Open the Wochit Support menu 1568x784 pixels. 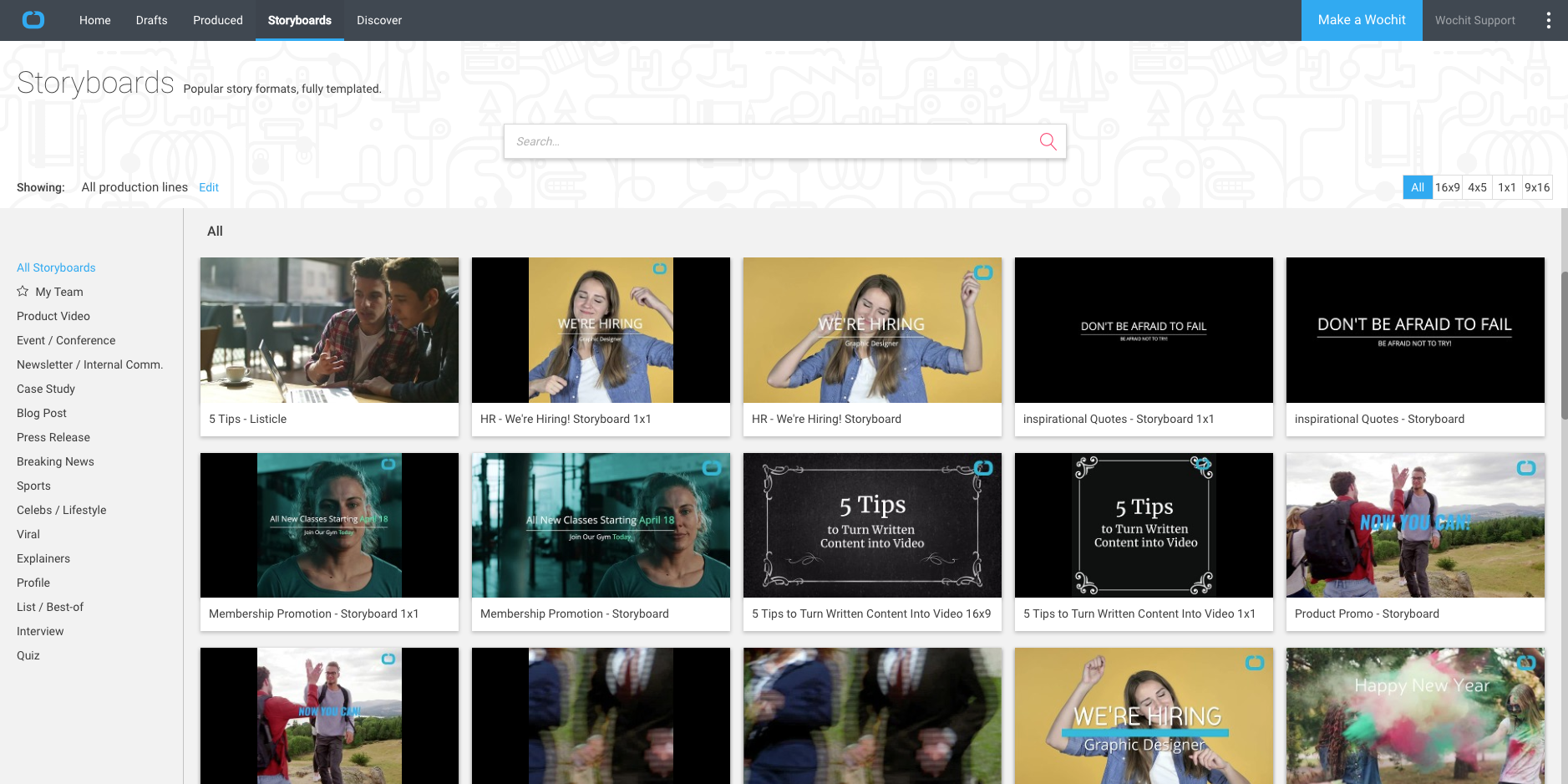1475,20
